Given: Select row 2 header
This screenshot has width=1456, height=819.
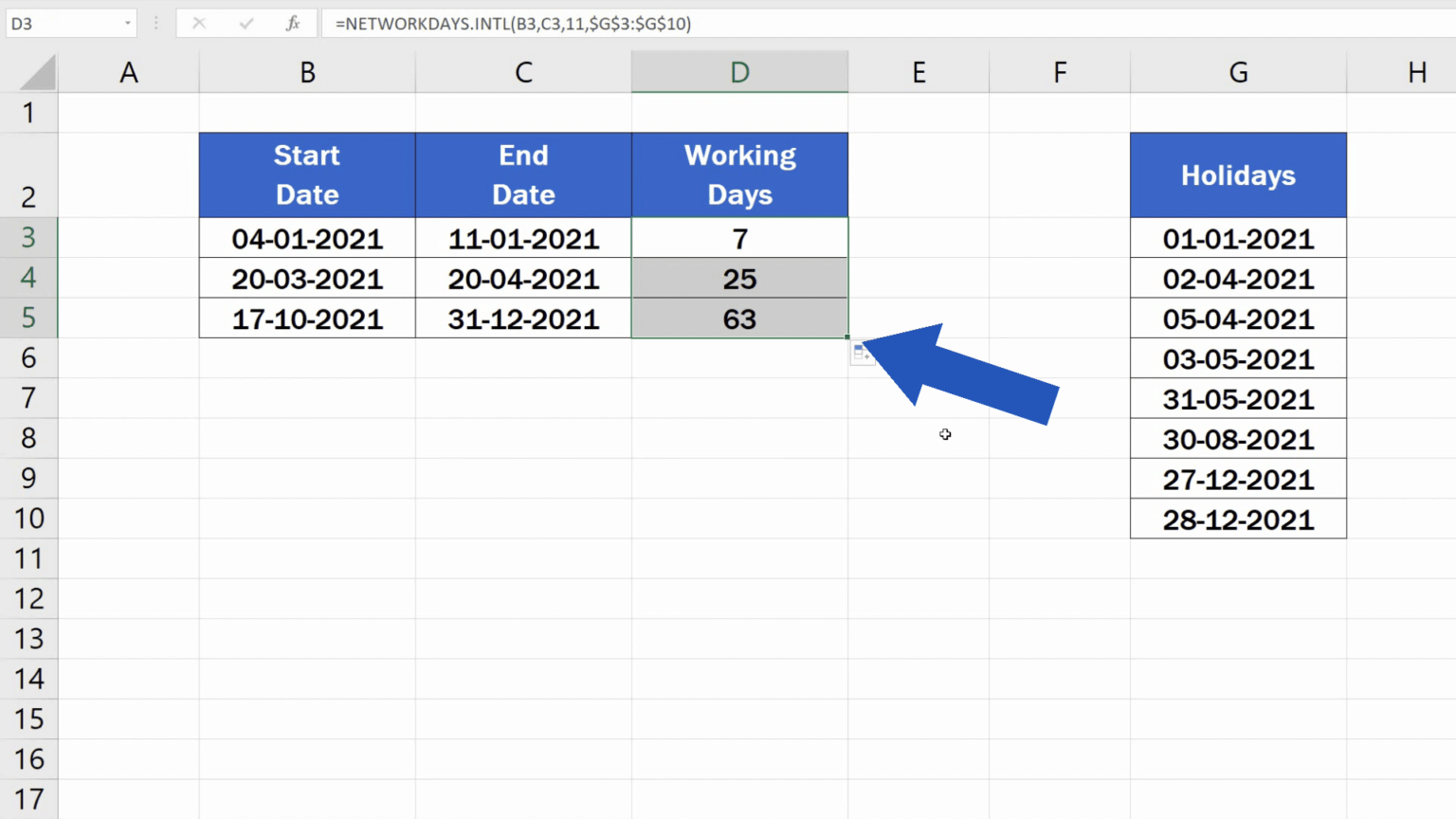Looking at the screenshot, I should click(x=28, y=175).
